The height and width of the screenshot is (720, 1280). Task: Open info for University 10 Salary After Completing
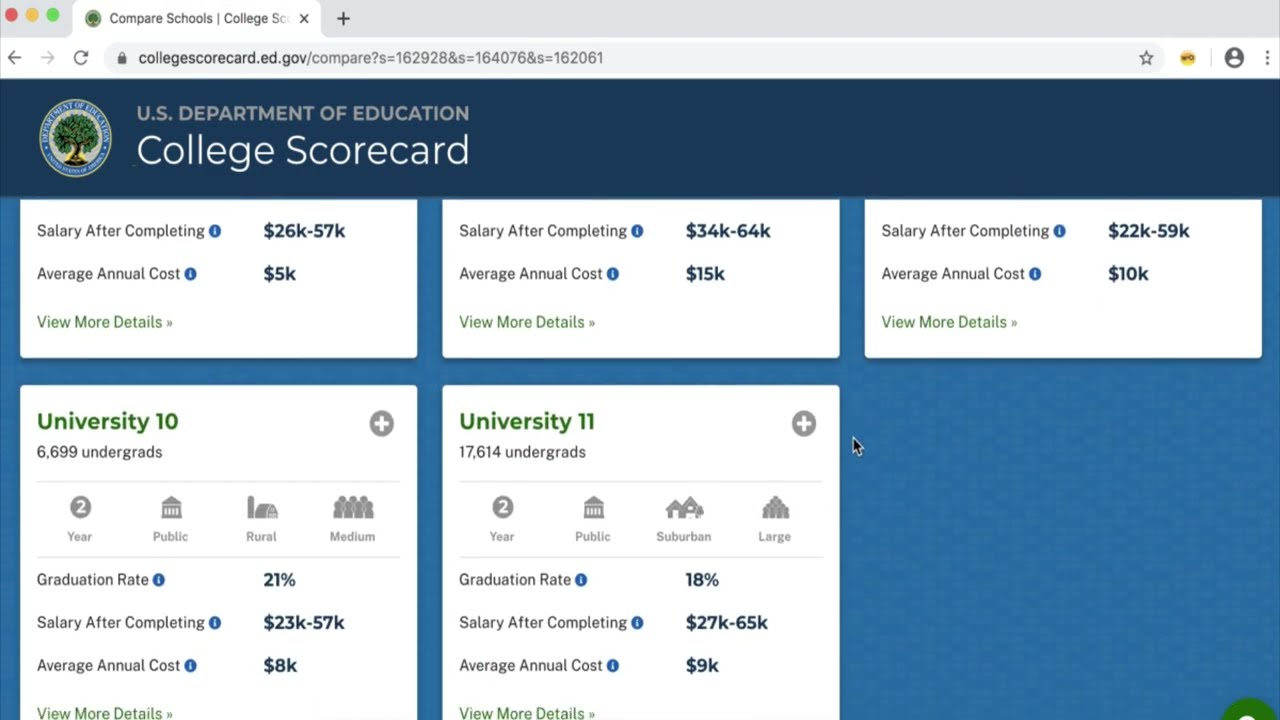(x=214, y=623)
